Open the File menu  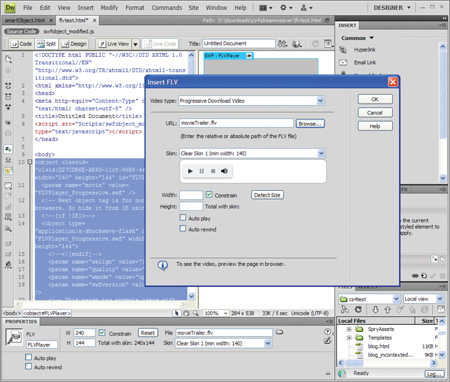tap(28, 8)
